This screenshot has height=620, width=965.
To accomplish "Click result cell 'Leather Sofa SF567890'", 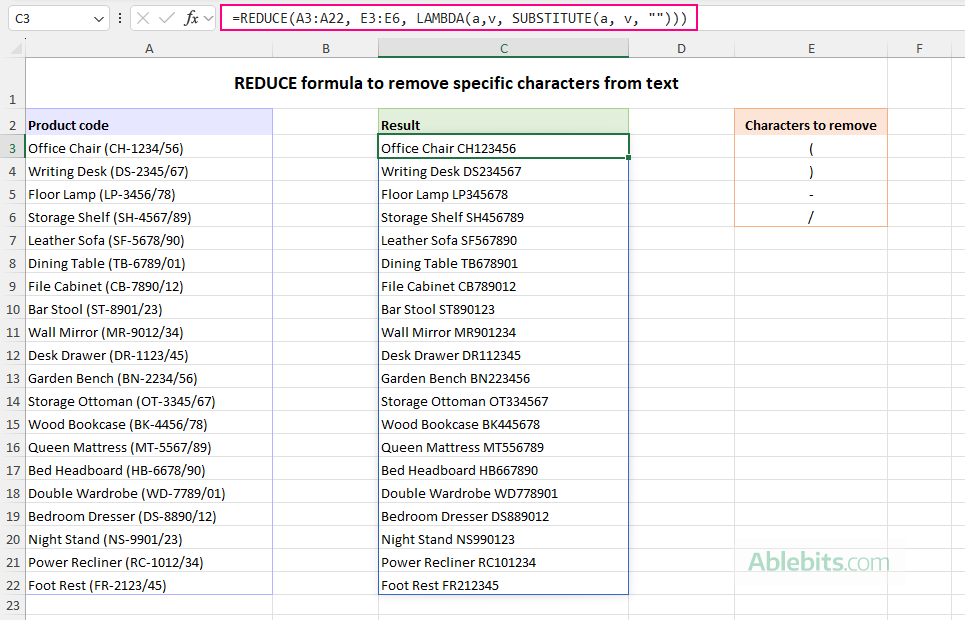I will [503, 240].
